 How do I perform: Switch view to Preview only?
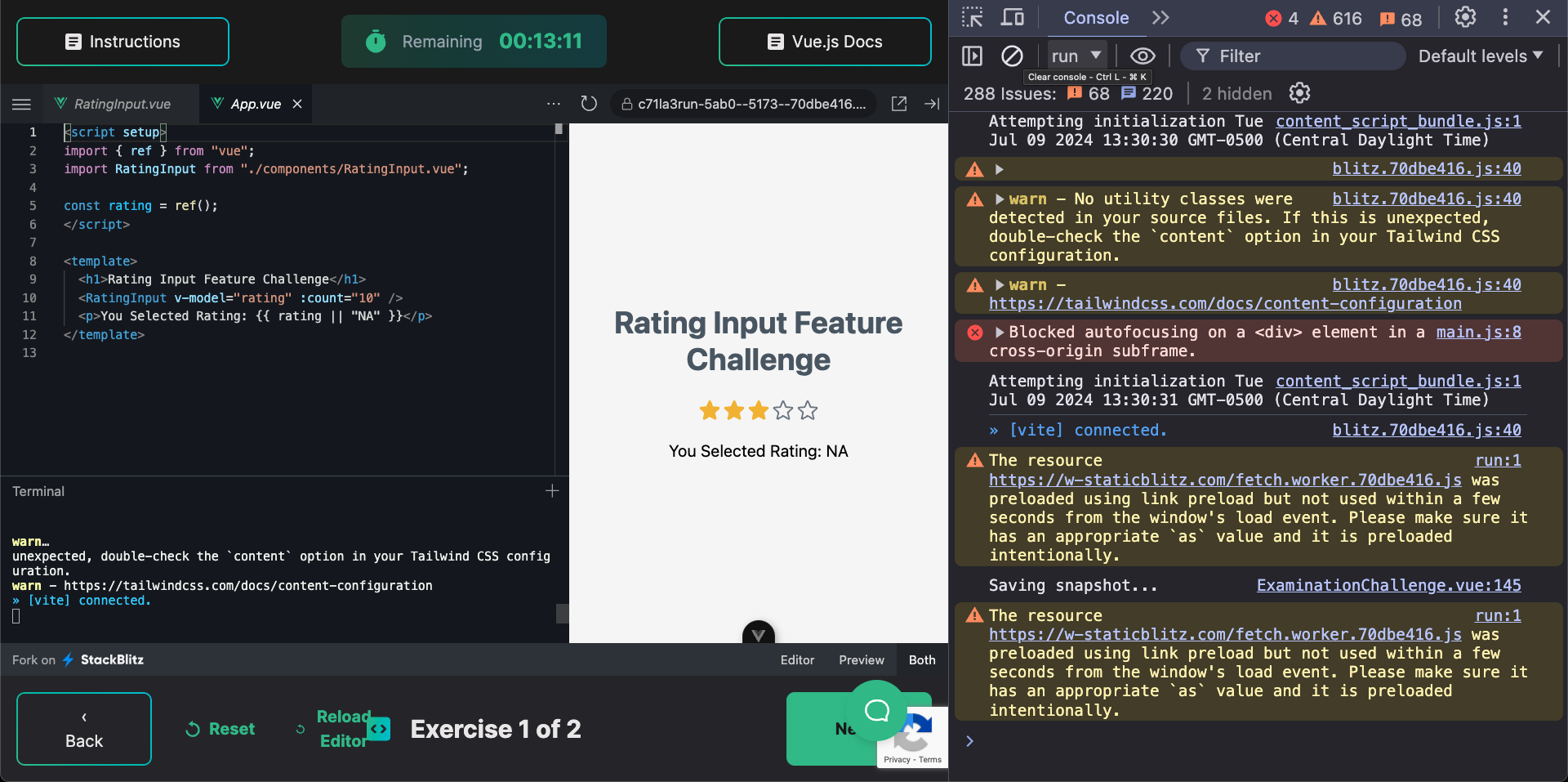[x=862, y=660]
